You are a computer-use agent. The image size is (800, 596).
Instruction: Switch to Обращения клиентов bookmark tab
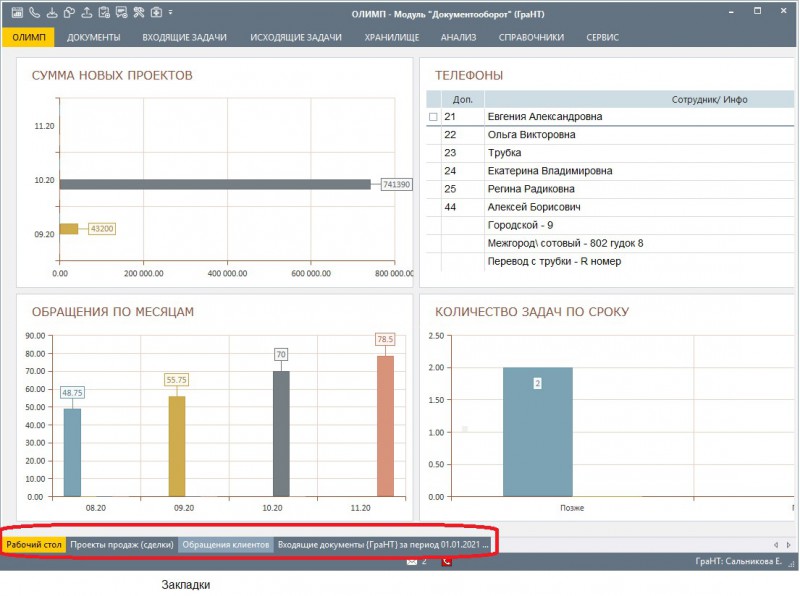click(x=225, y=545)
